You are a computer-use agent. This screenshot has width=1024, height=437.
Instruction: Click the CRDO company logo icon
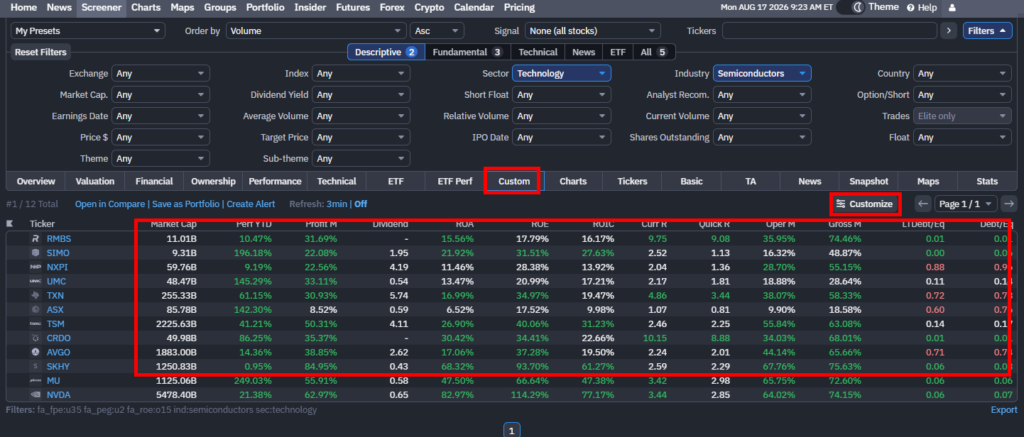pyautogui.click(x=36, y=338)
